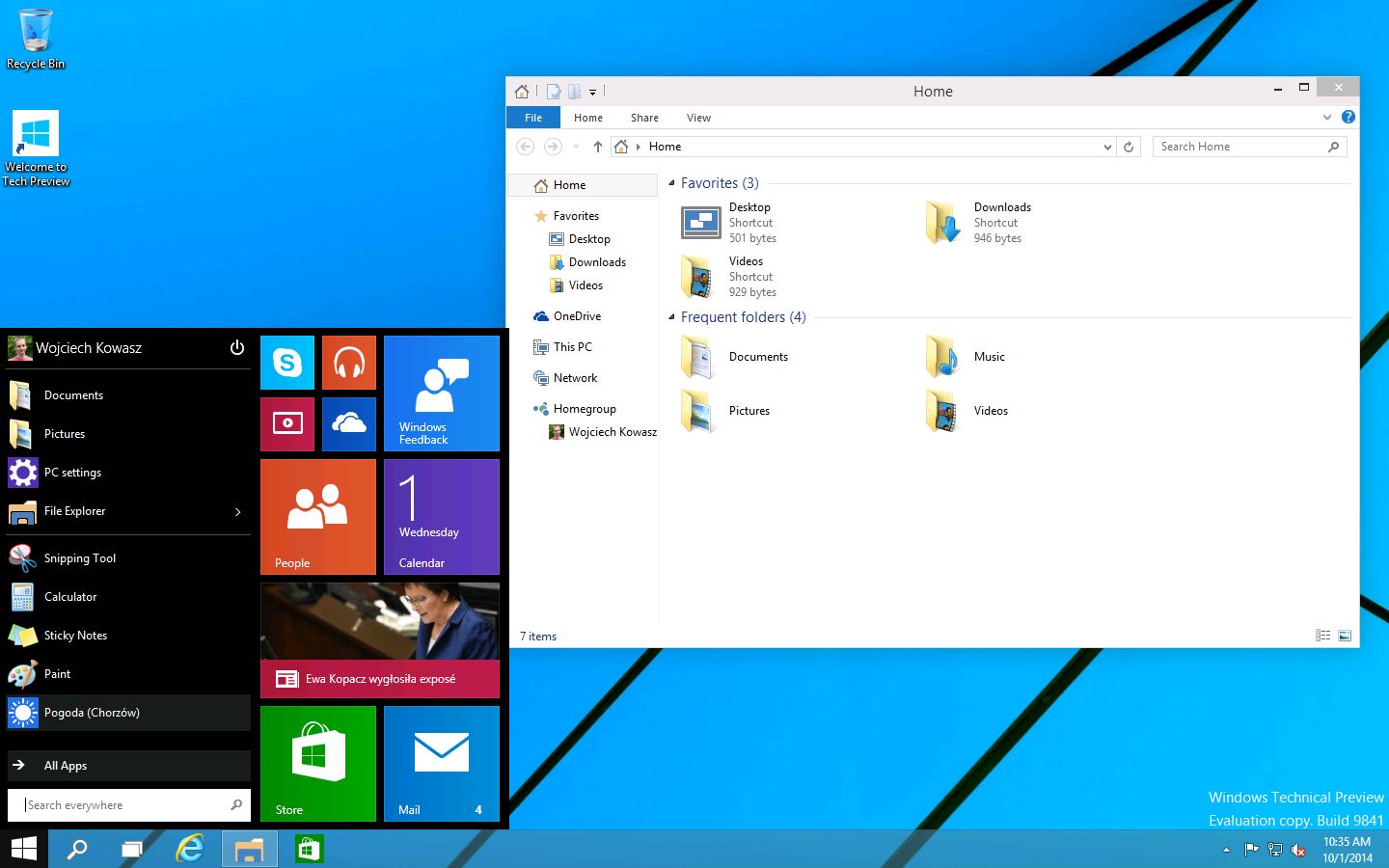The width and height of the screenshot is (1389, 868).
Task: Expand File Explorer jump list arrow
Action: (238, 512)
